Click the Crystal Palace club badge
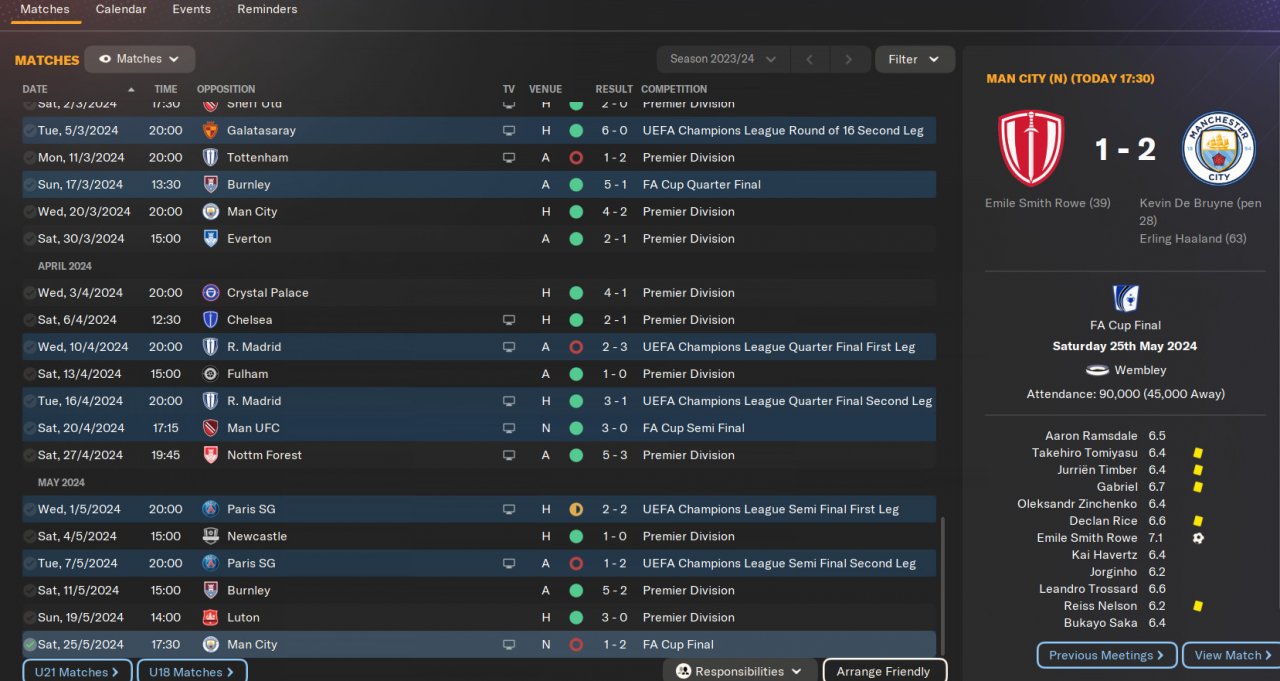Image resolution: width=1280 pixels, height=681 pixels. coord(210,293)
